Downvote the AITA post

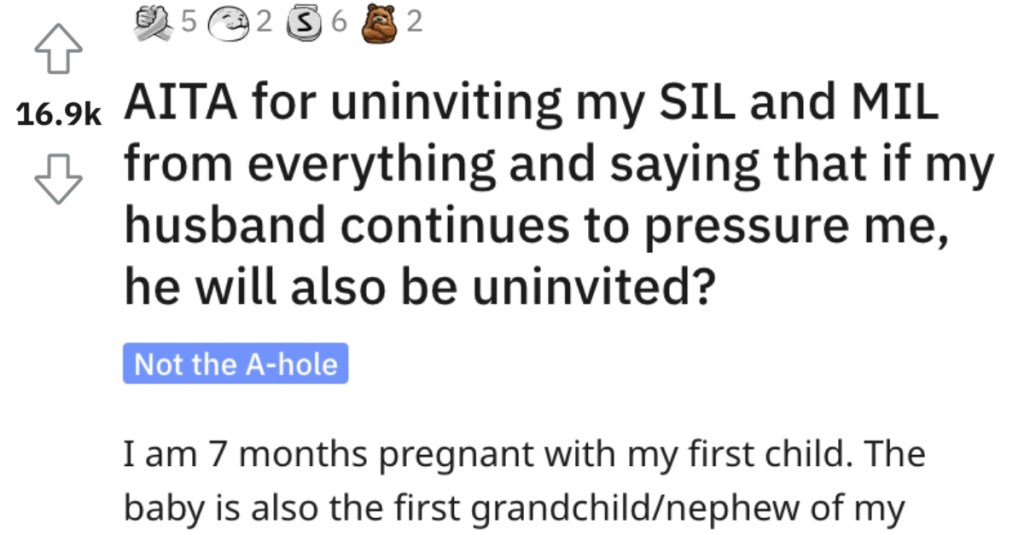click(x=58, y=179)
